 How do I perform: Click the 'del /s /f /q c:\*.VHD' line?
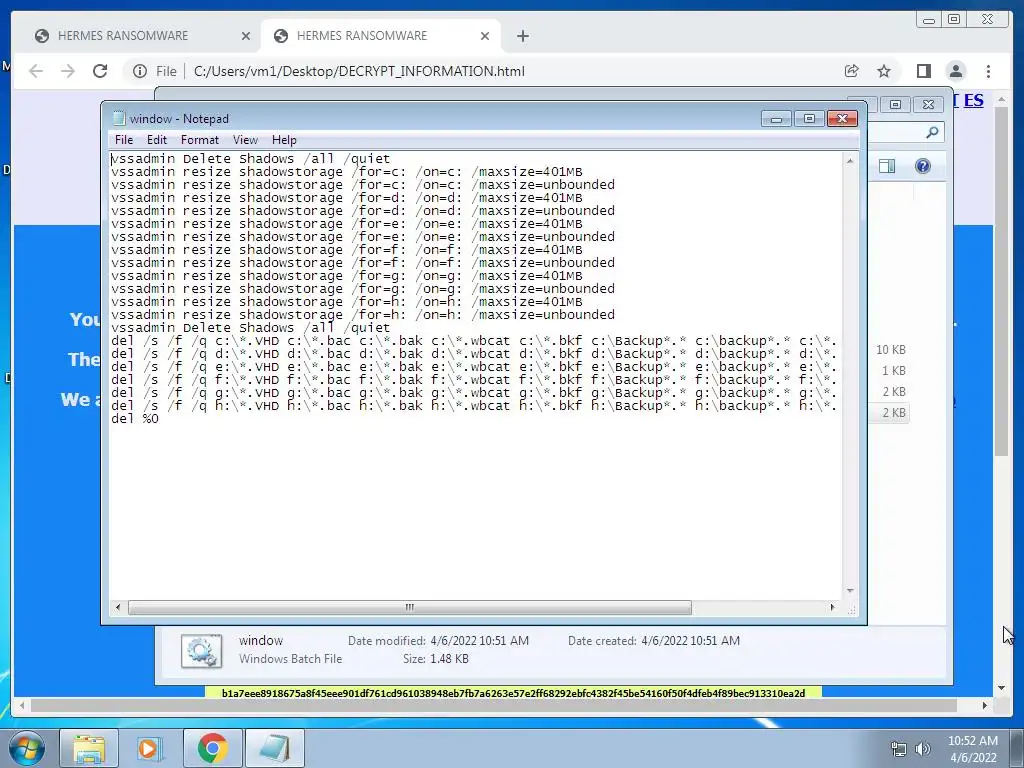click(473, 341)
